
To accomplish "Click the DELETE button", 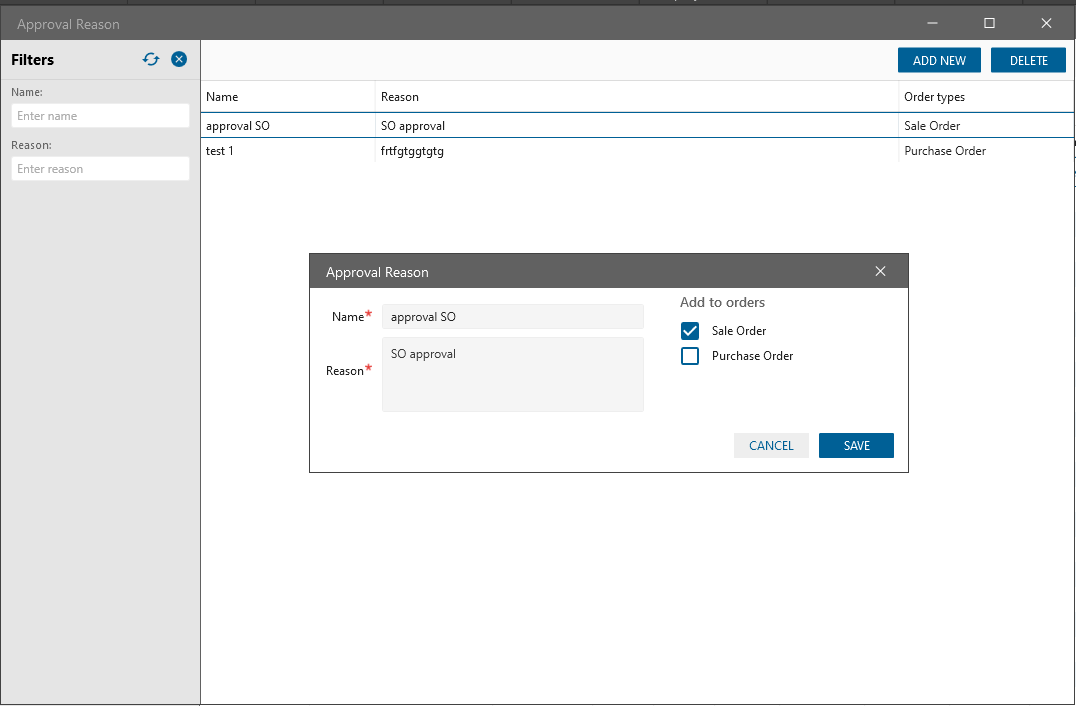I will click(1029, 61).
